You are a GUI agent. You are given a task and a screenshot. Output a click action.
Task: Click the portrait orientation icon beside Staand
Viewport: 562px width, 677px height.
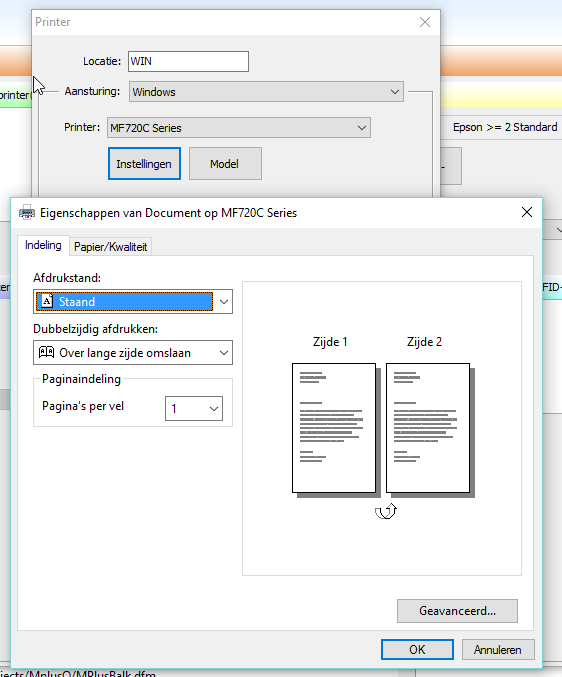click(47, 301)
